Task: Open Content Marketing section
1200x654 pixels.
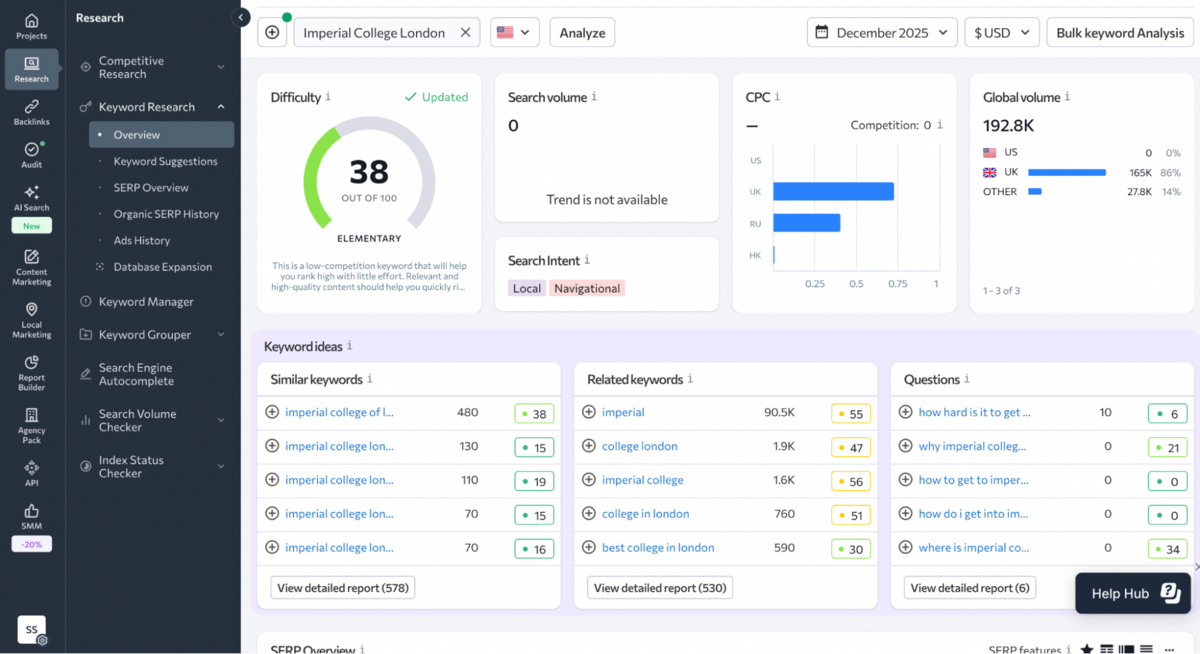Action: point(31,269)
